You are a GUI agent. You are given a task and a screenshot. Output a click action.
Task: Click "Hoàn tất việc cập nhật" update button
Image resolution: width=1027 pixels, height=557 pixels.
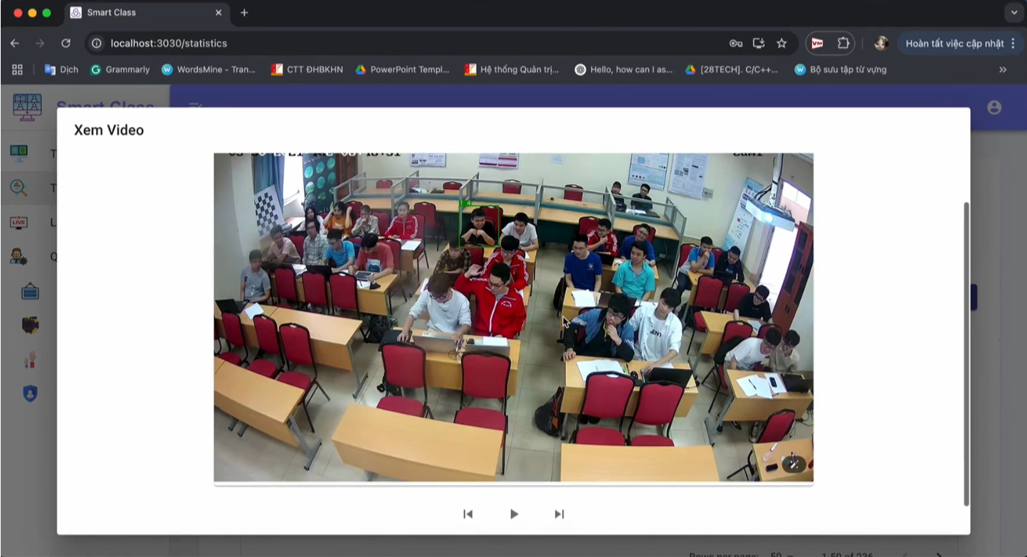(954, 43)
